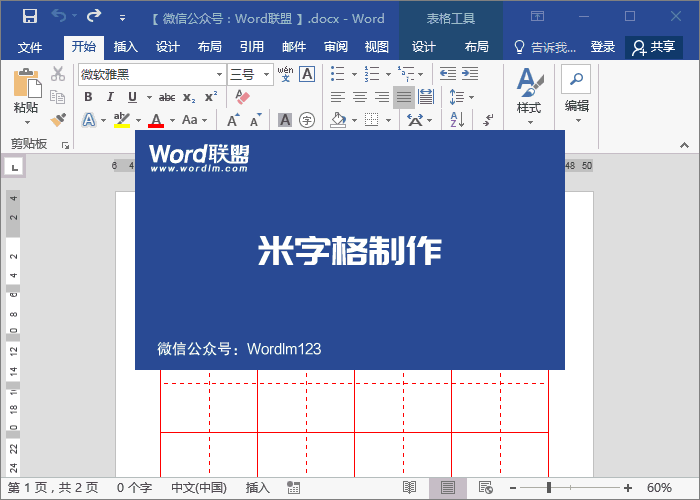Center align the text
Image resolution: width=700 pixels, height=500 pixels.
tap(360, 97)
